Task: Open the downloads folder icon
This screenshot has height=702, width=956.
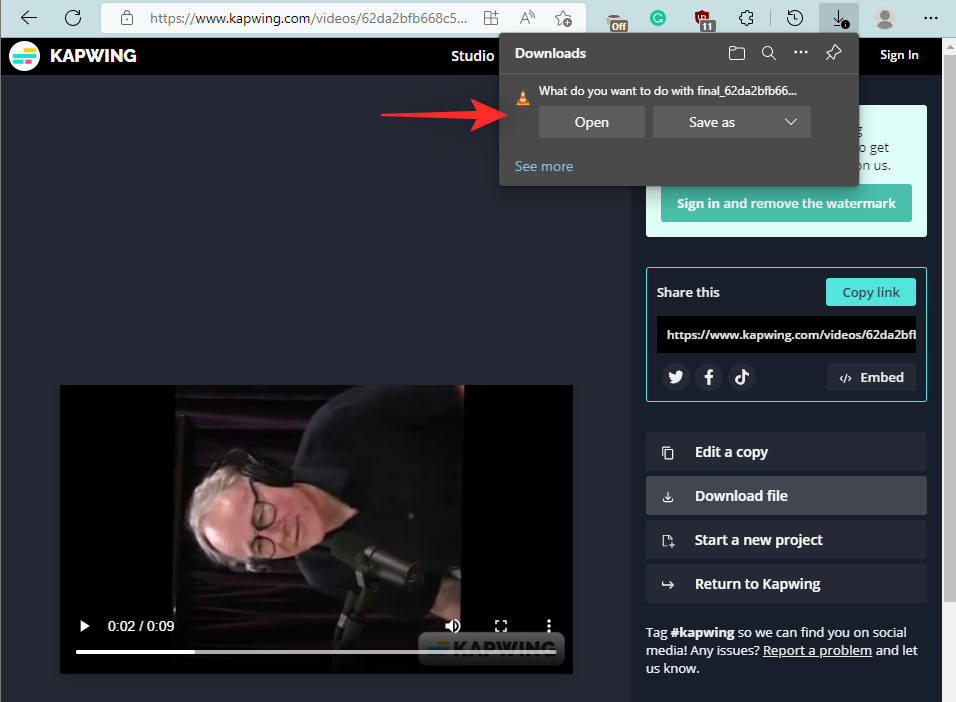Action: pyautogui.click(x=737, y=54)
